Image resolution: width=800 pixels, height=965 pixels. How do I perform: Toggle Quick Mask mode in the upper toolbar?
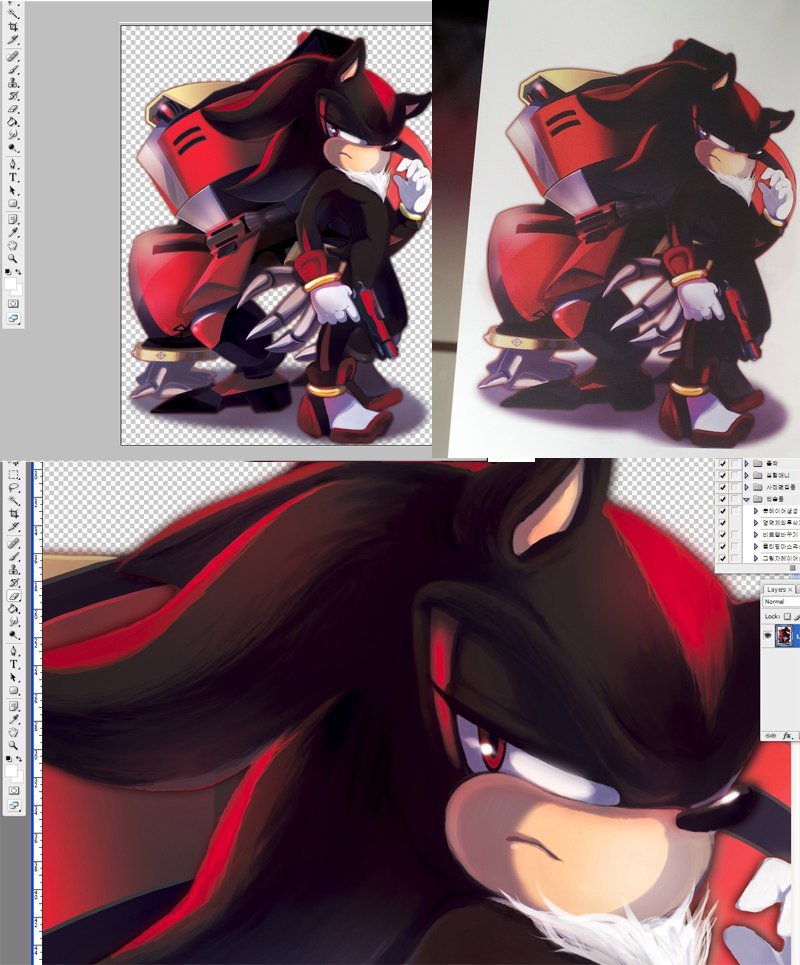(13, 303)
